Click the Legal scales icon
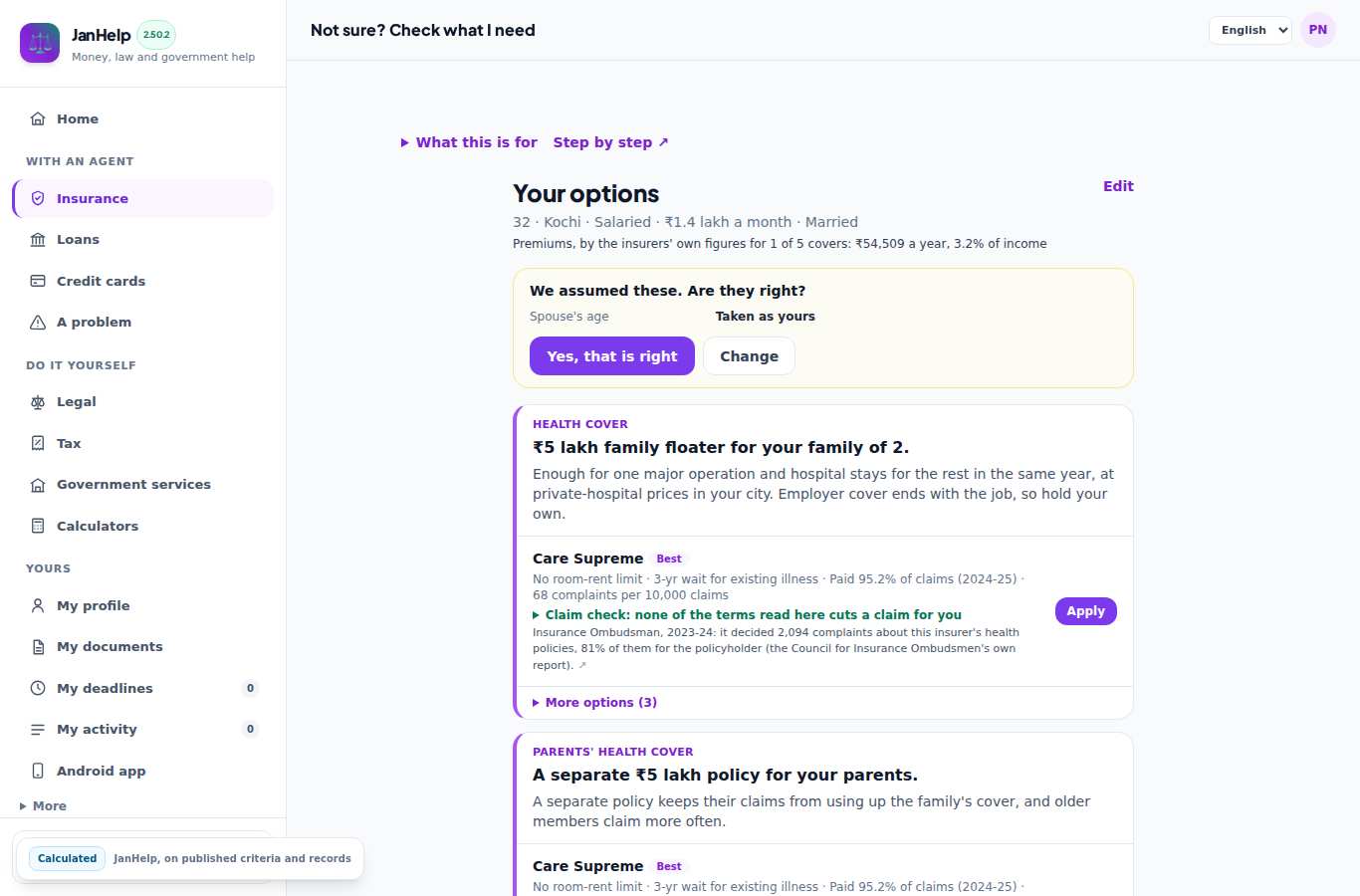Image resolution: width=1360 pixels, height=896 pixels. point(38,402)
